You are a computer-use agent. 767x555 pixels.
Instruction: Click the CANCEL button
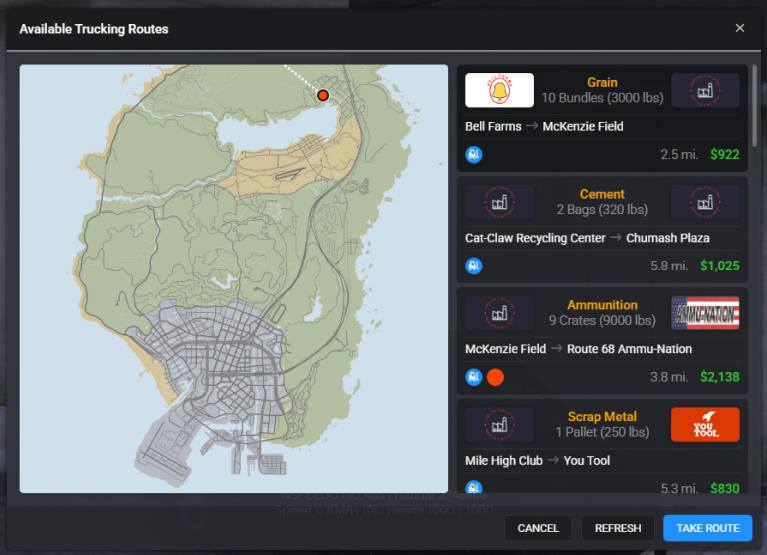(538, 528)
